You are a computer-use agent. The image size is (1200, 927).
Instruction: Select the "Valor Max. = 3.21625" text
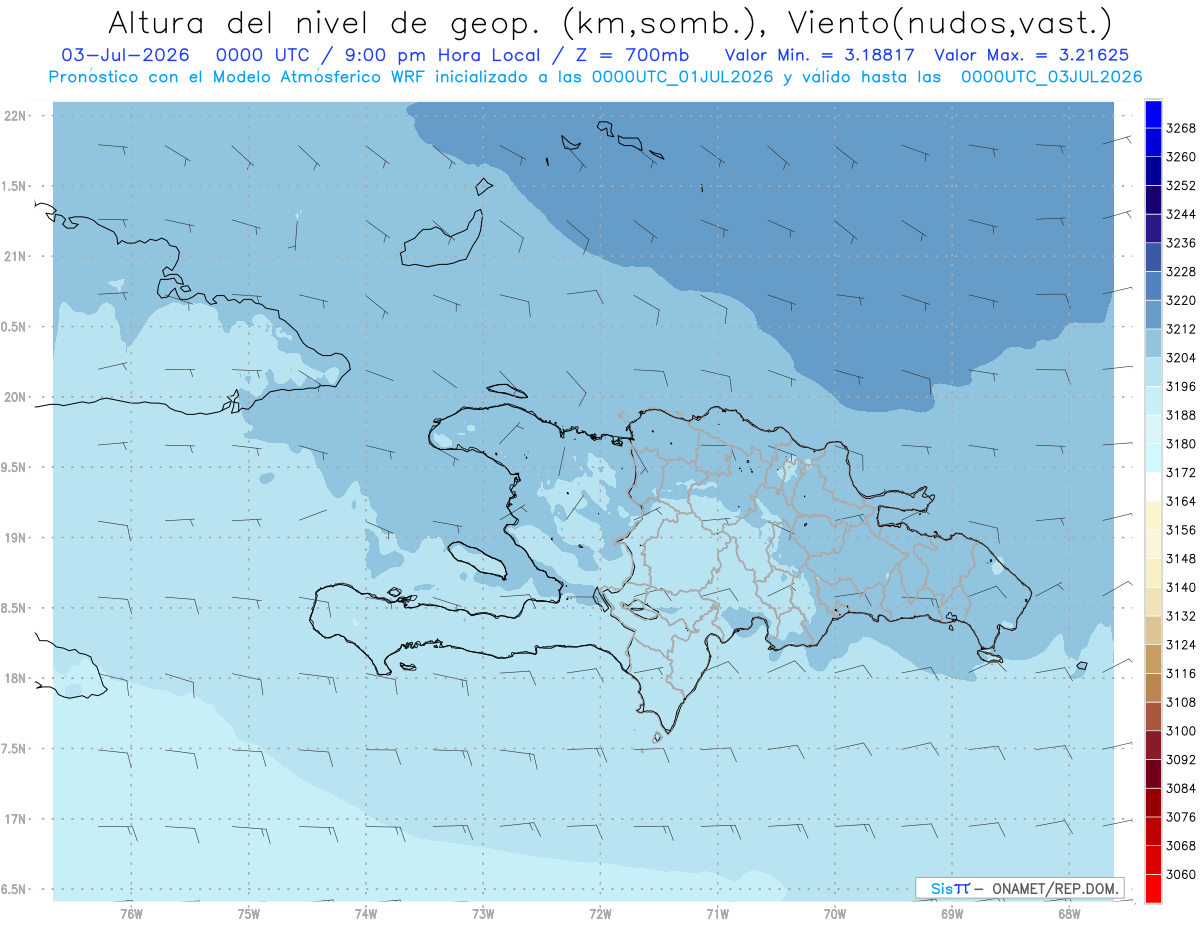pos(1034,55)
